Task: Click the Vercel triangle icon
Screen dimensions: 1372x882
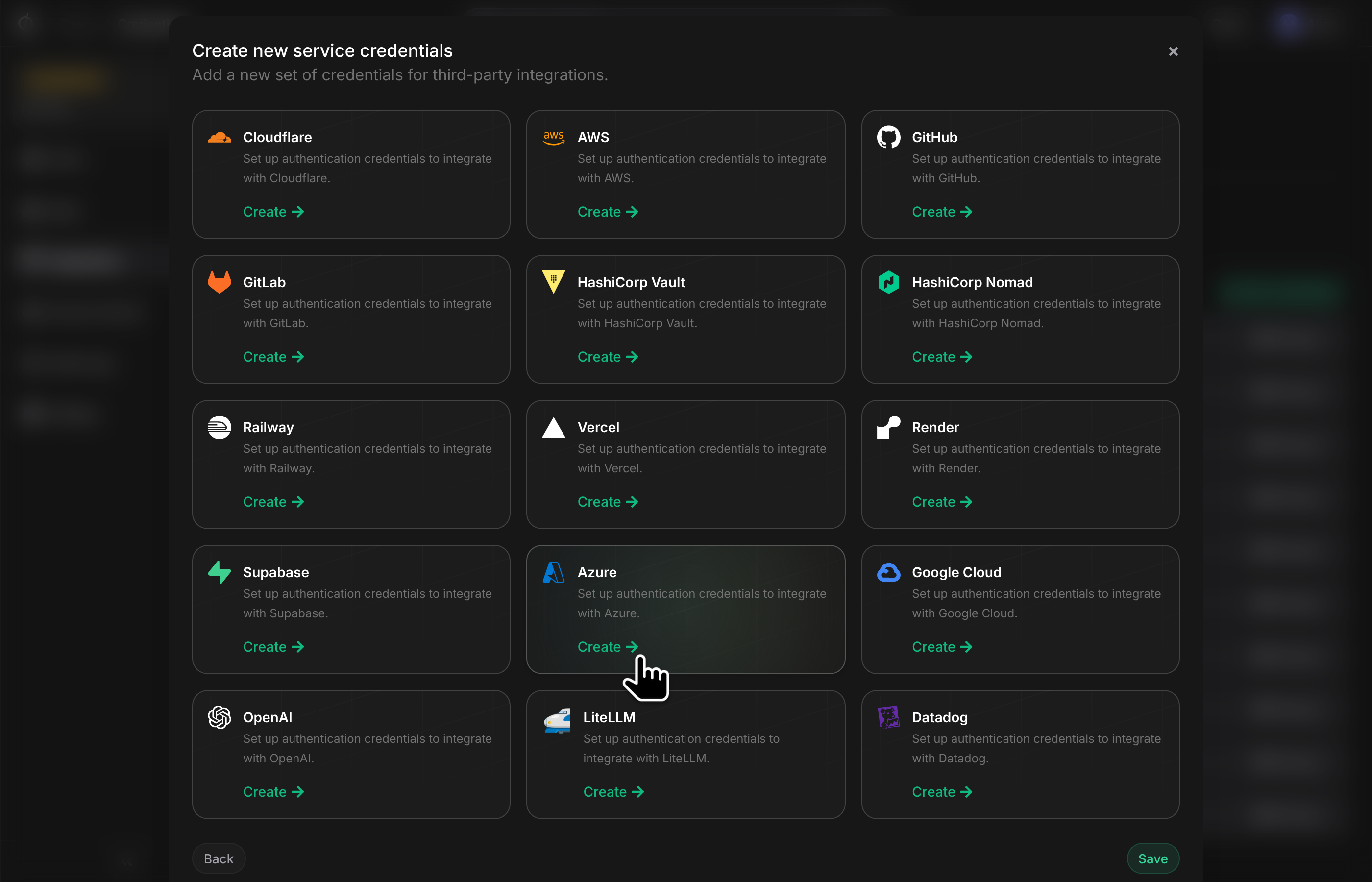Action: click(554, 427)
